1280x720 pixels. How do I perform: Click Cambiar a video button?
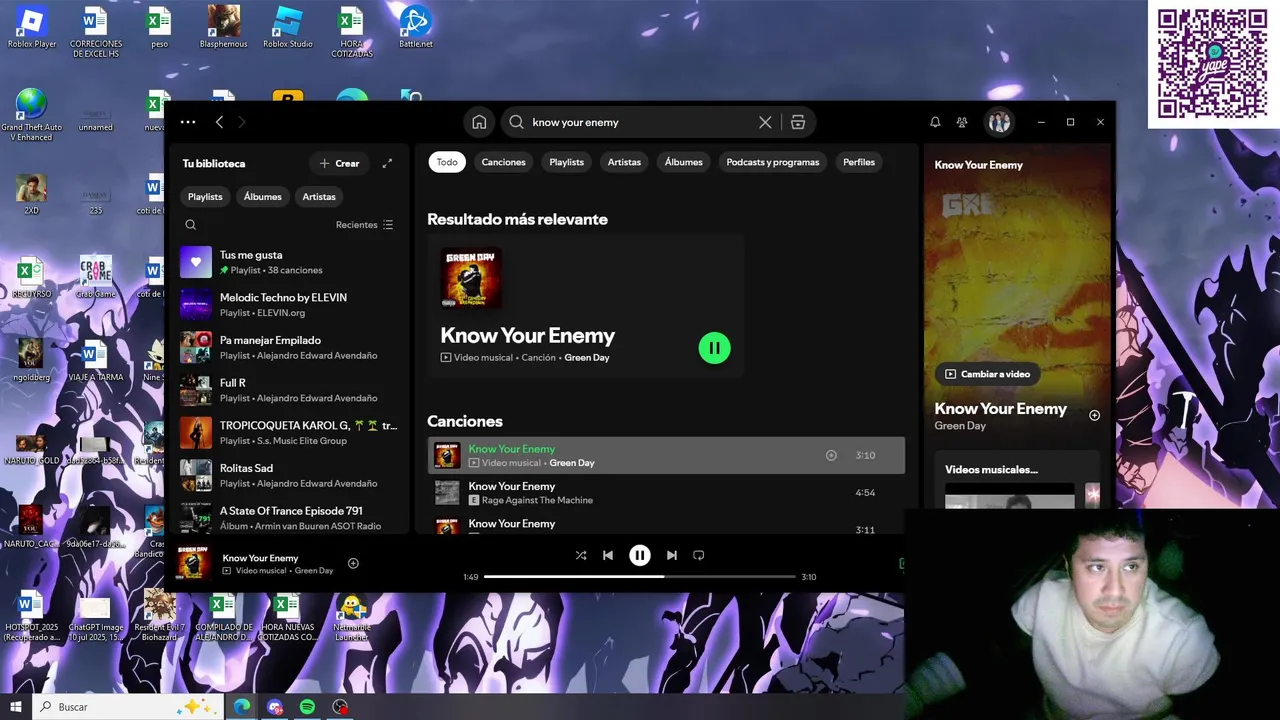(988, 374)
